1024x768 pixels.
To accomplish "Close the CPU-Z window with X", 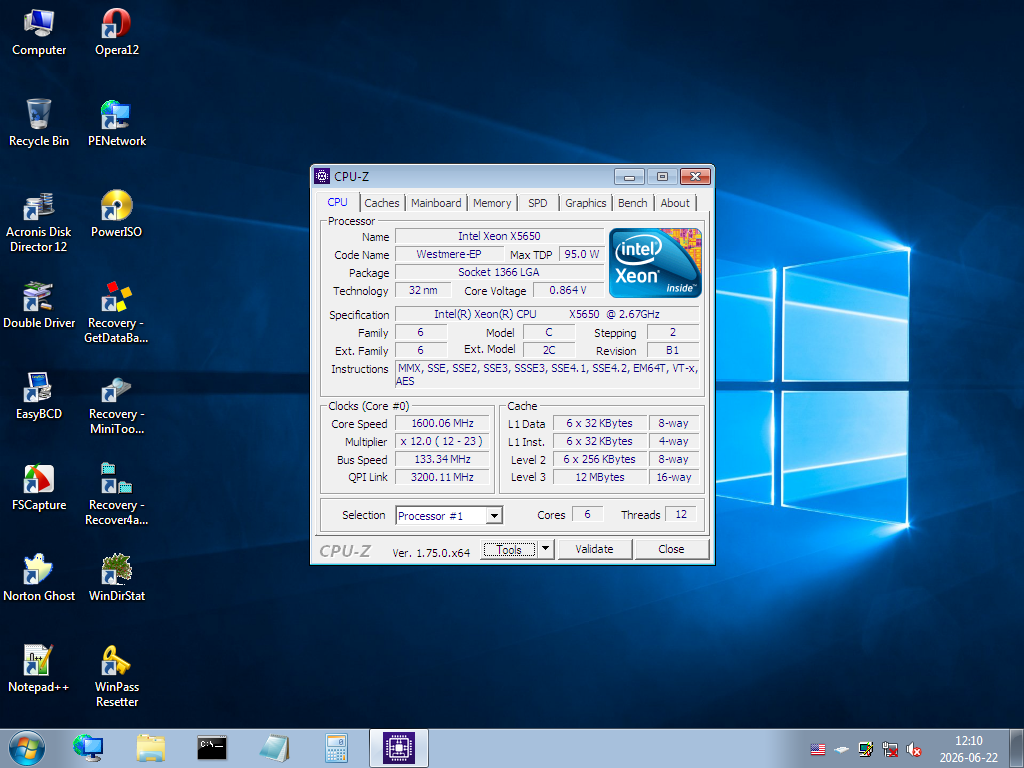I will click(696, 177).
